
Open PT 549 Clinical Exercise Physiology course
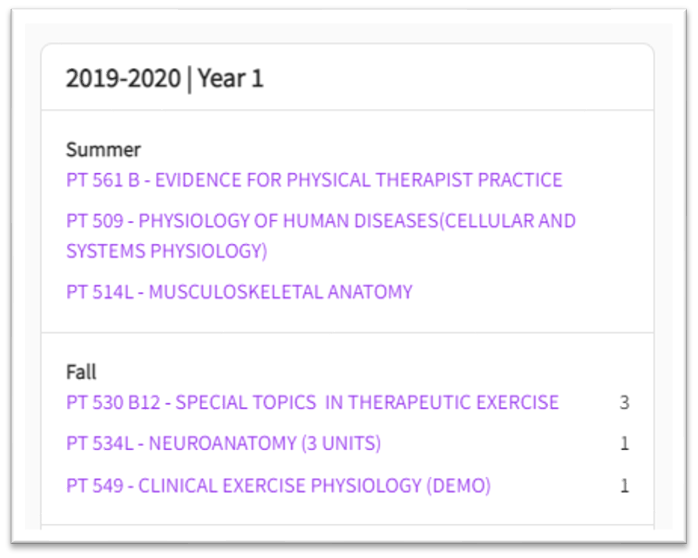[278, 486]
